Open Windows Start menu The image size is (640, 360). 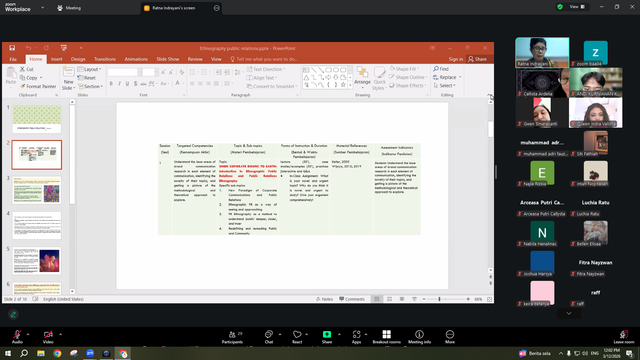[x=8, y=353]
